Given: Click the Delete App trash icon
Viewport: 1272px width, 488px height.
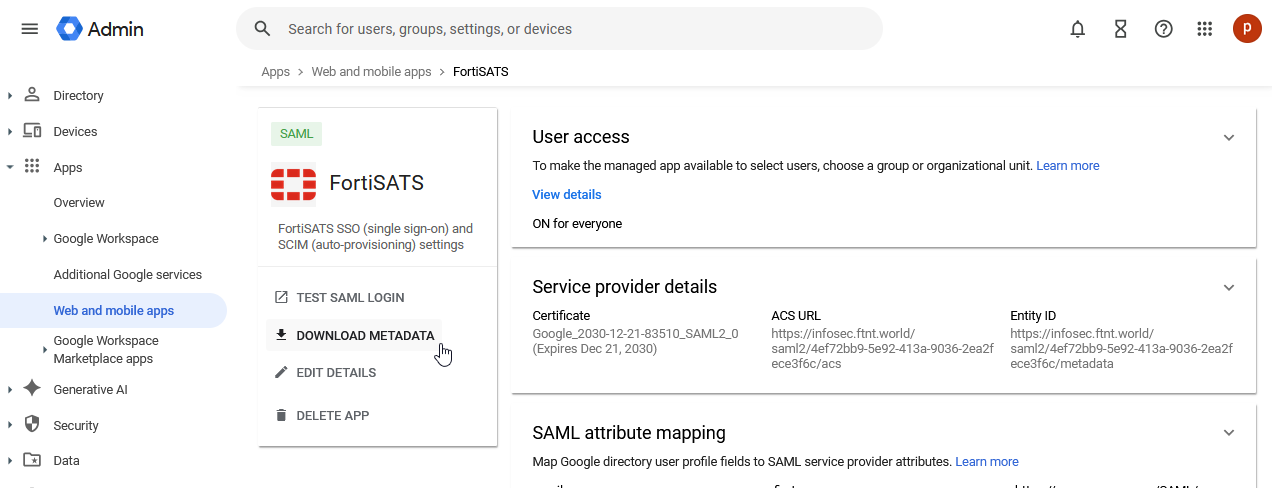Looking at the screenshot, I should point(281,415).
